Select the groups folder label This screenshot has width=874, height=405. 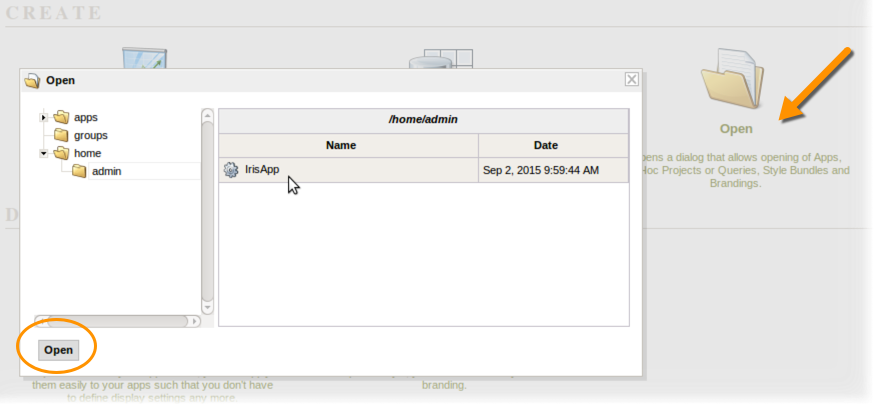[90, 135]
